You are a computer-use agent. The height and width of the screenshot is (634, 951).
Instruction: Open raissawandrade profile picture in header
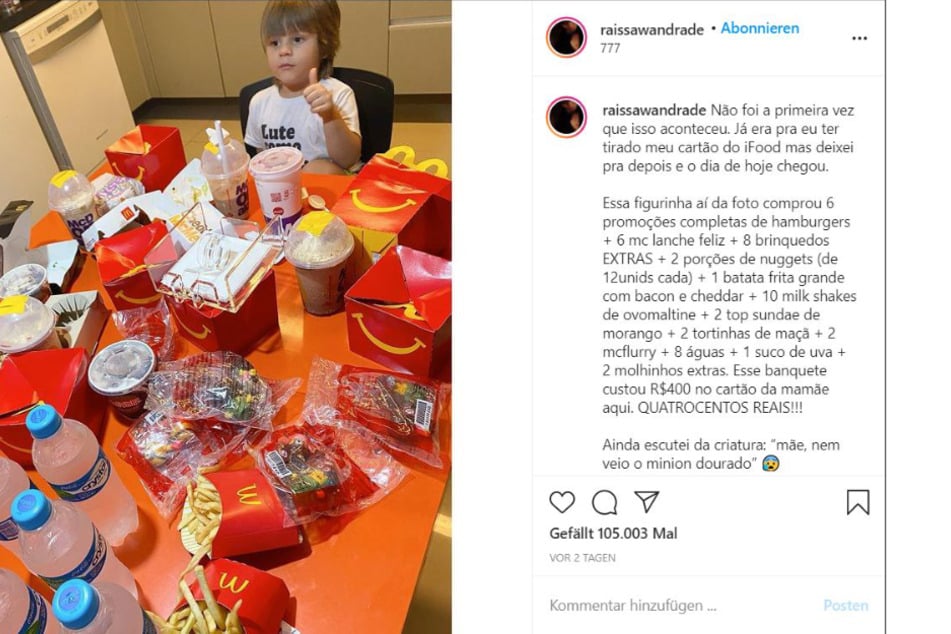point(566,37)
